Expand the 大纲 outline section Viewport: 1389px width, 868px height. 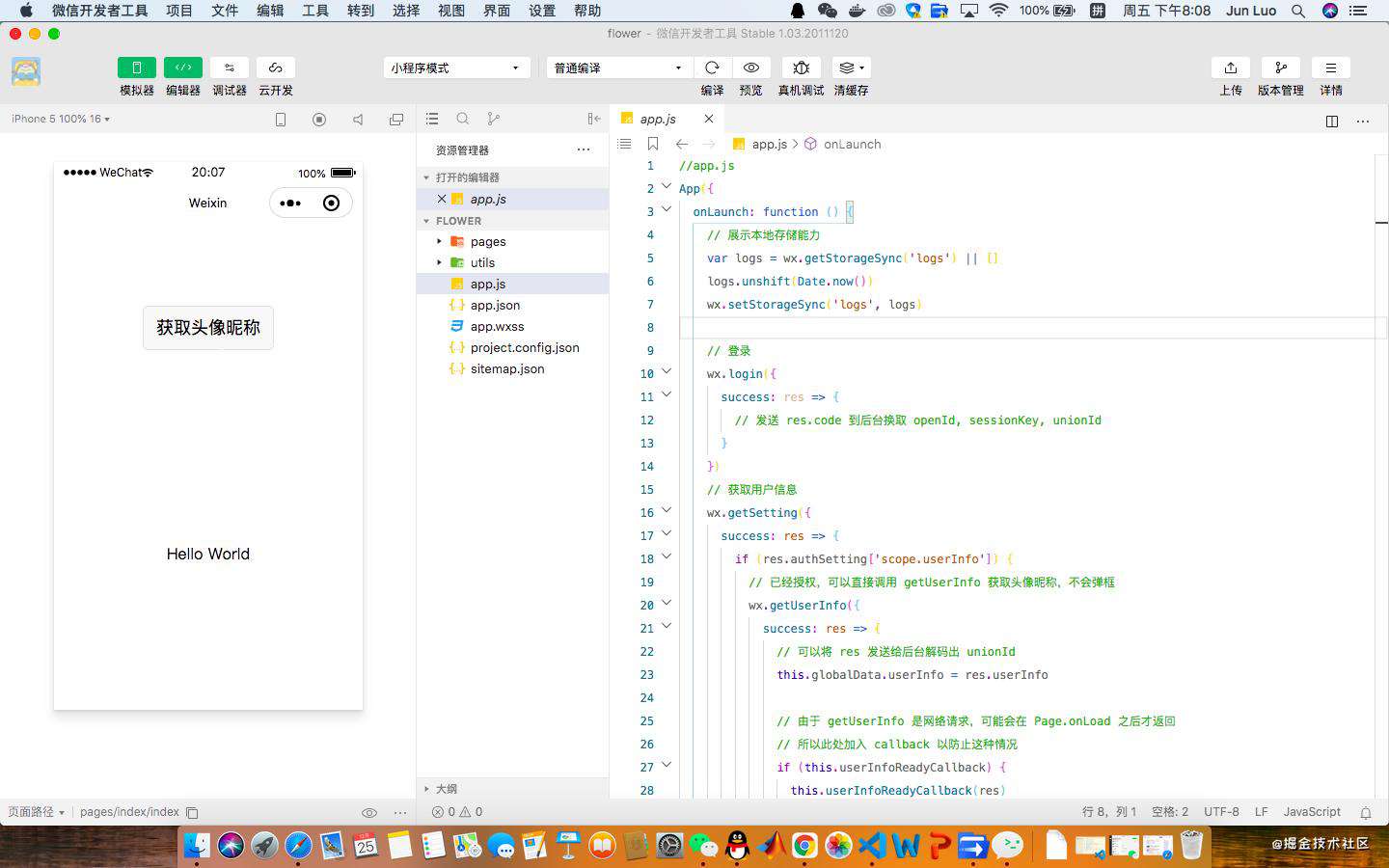click(x=512, y=788)
